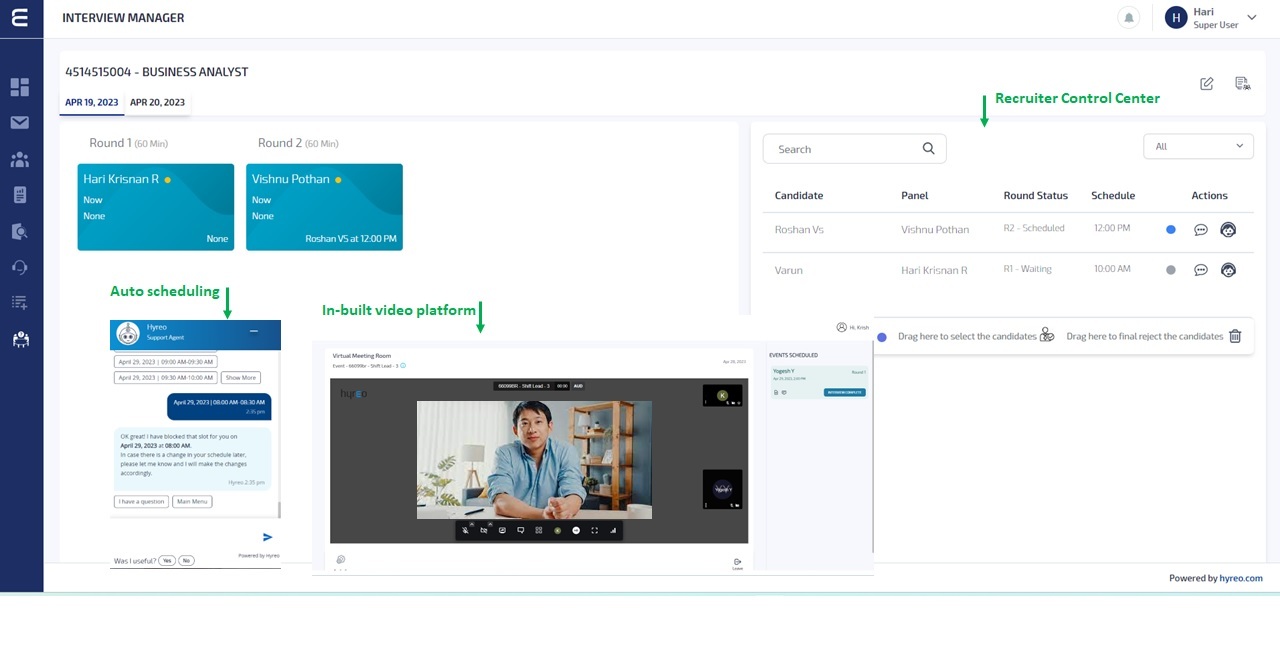
Task: Click the trash icon to reject candidates
Action: pyautogui.click(x=1235, y=337)
